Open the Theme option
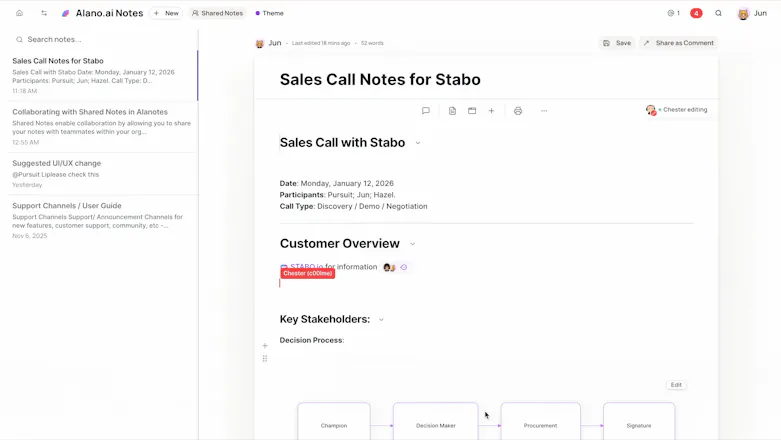Image resolution: width=781 pixels, height=440 pixels. click(269, 13)
